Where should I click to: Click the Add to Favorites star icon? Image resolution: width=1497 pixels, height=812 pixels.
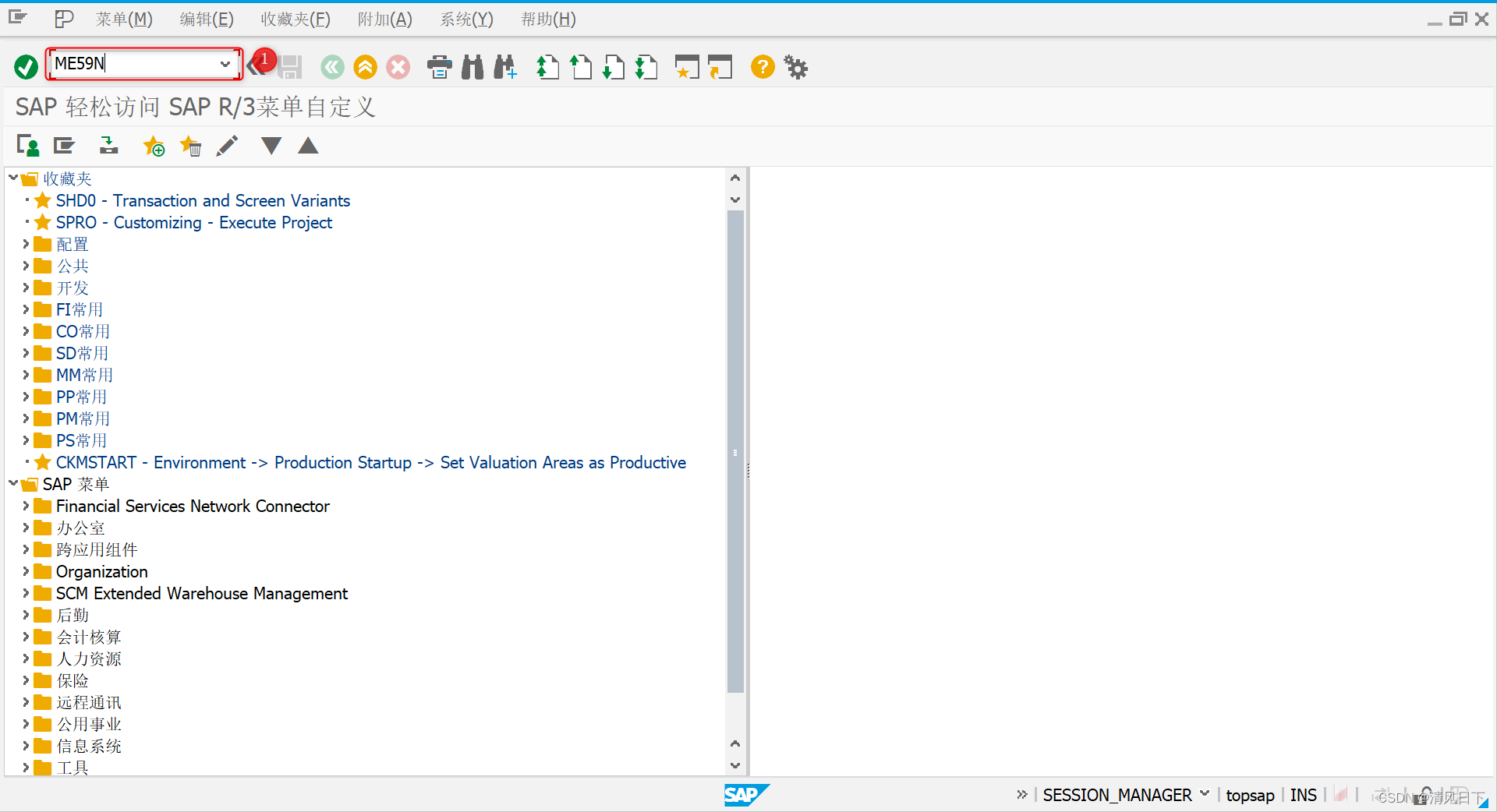tap(154, 146)
